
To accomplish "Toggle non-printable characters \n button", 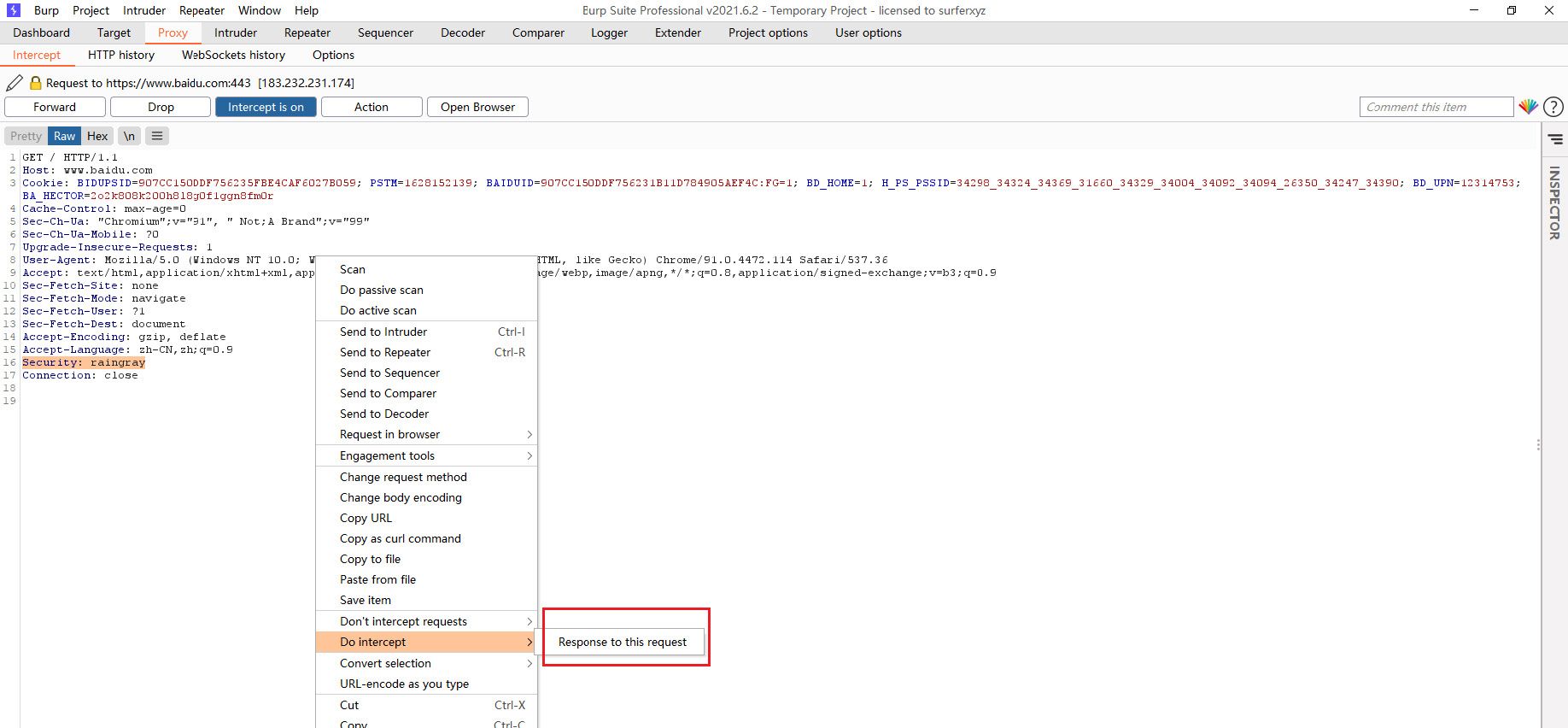I will (x=129, y=136).
